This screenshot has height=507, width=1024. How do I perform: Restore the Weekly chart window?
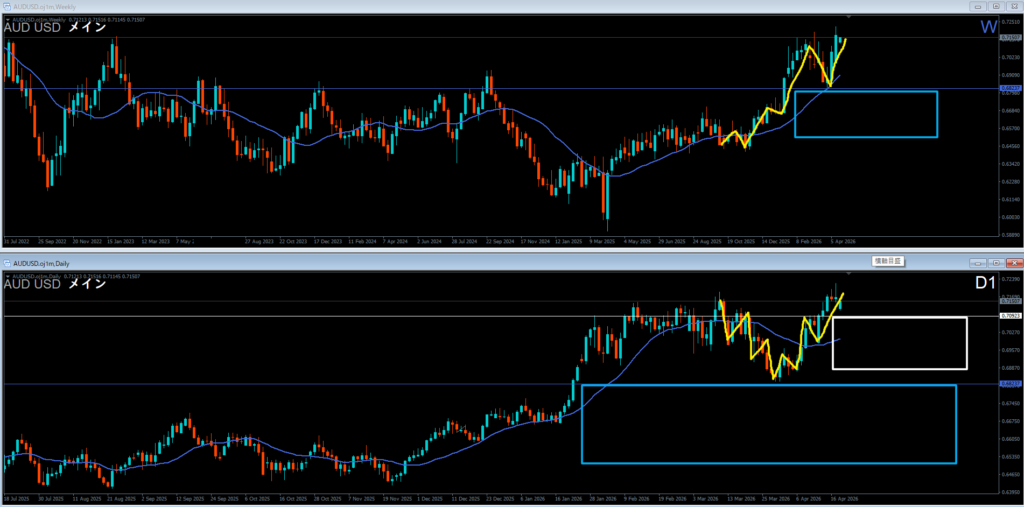pyautogui.click(x=995, y=6)
